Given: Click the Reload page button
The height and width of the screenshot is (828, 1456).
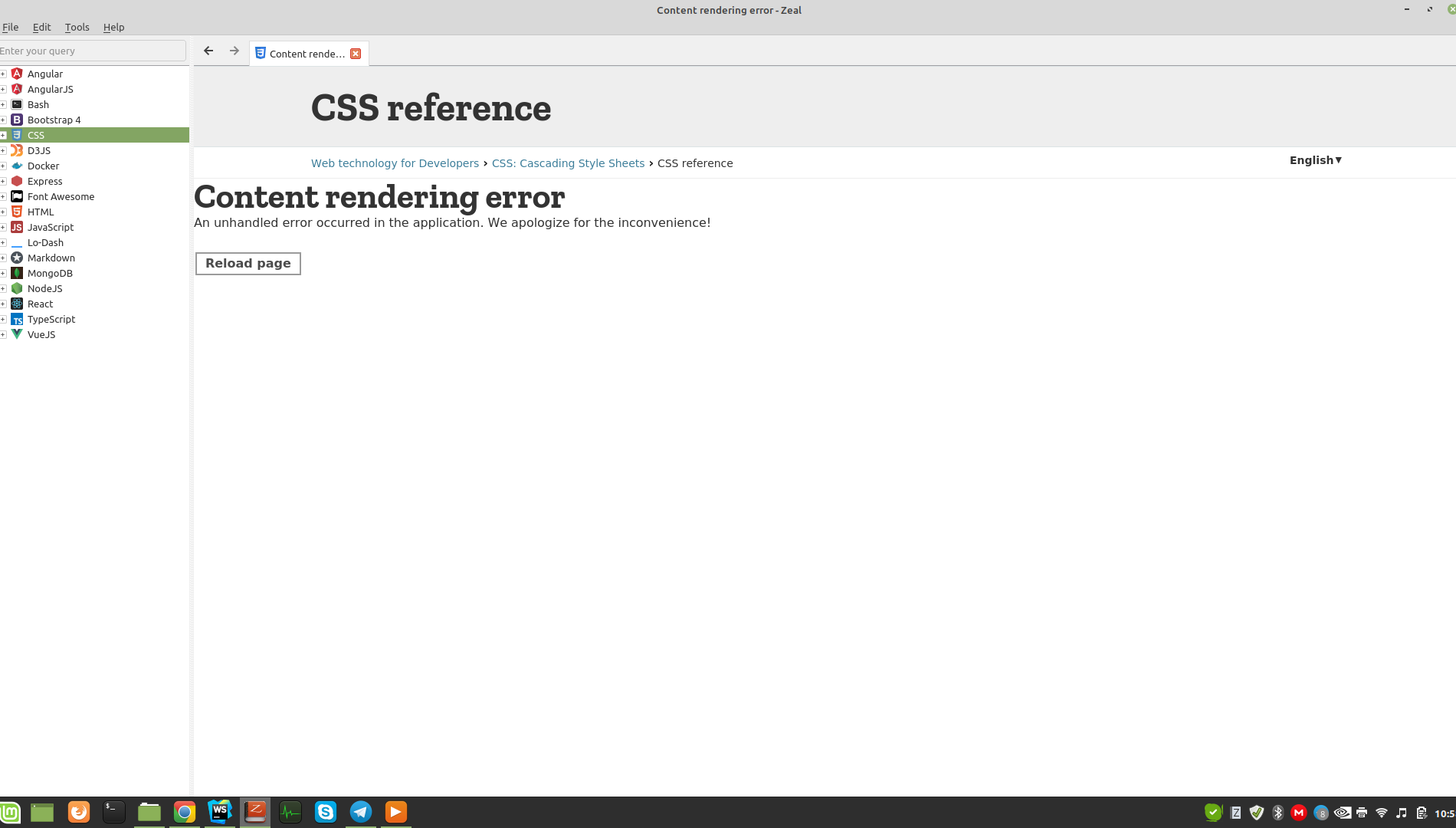Looking at the screenshot, I should pyautogui.click(x=248, y=263).
